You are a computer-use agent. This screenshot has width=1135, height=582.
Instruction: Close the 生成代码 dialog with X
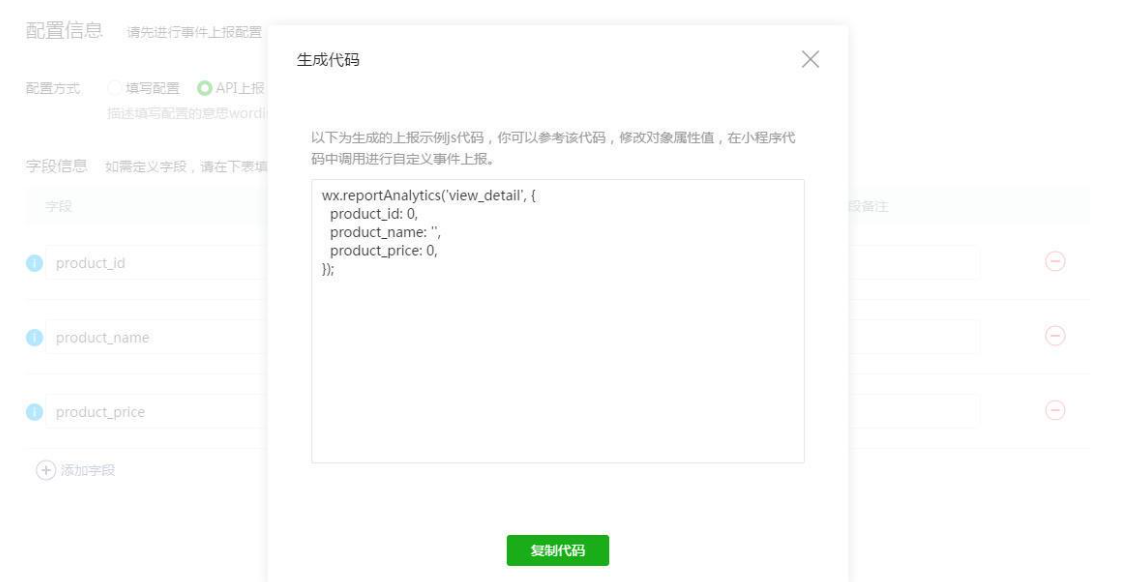point(810,59)
